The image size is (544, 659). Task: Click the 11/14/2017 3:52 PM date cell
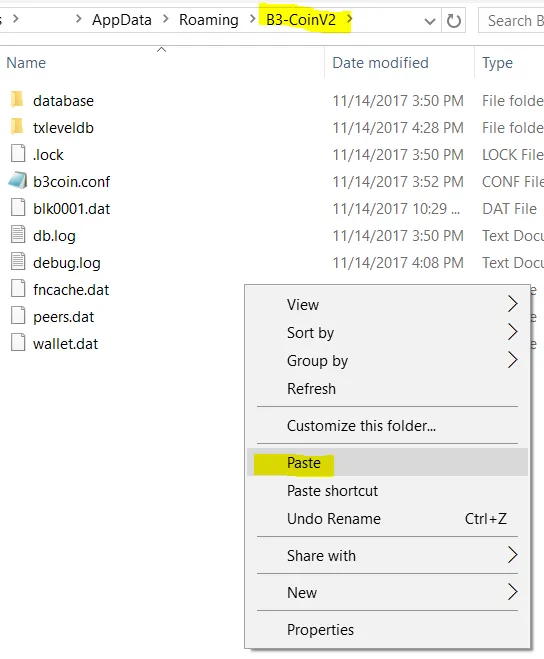click(398, 182)
